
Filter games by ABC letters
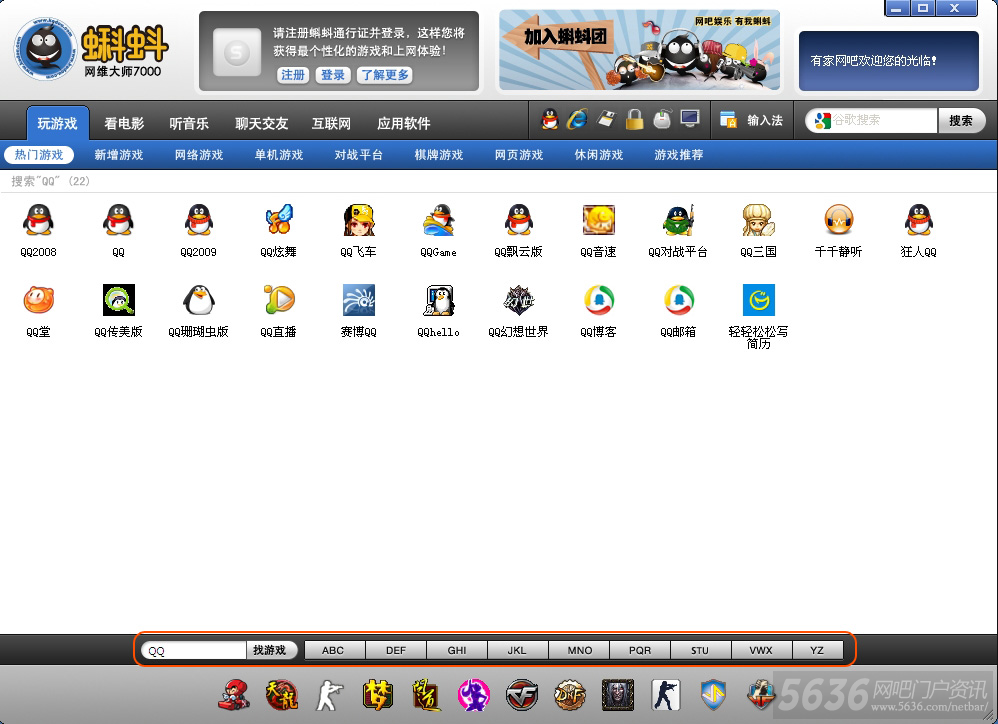point(333,650)
